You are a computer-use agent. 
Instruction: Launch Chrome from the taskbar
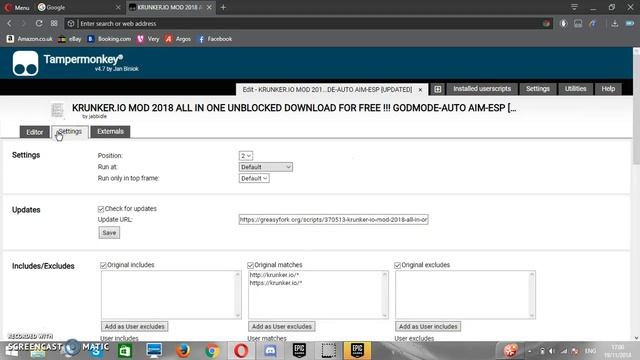click(212, 351)
